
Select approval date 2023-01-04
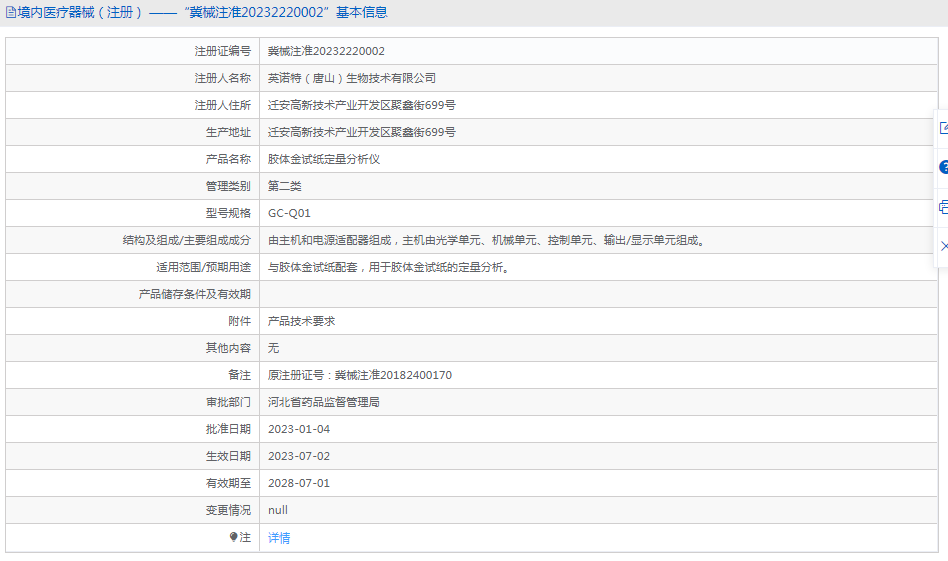pos(299,429)
